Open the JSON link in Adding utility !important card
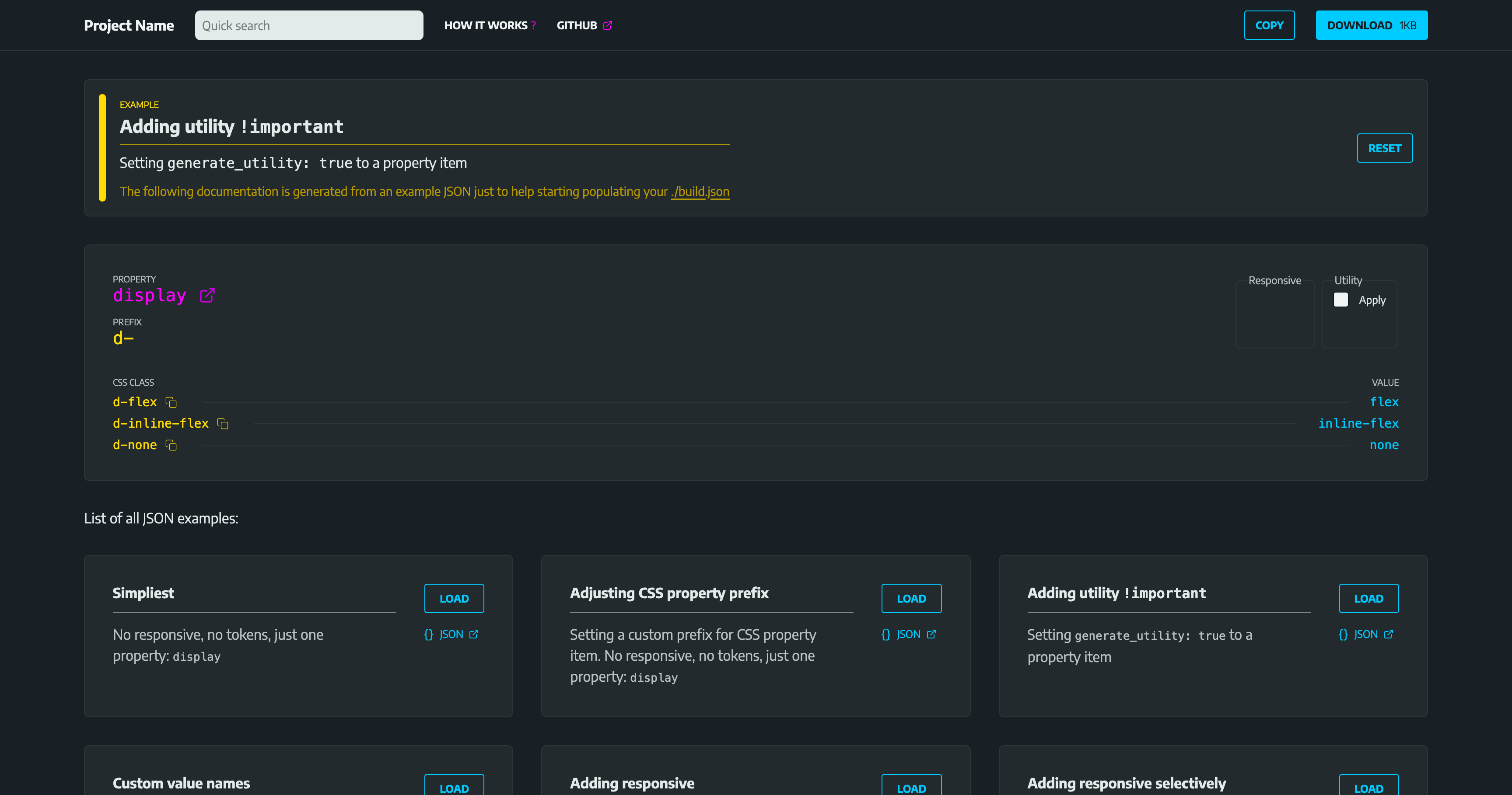The image size is (1512, 795). [1366, 634]
